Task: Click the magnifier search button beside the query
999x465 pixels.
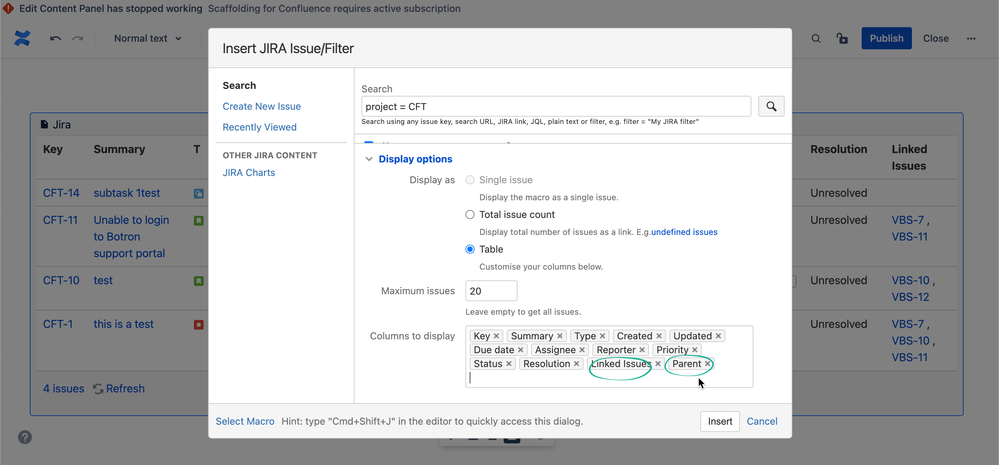Action: click(x=771, y=106)
